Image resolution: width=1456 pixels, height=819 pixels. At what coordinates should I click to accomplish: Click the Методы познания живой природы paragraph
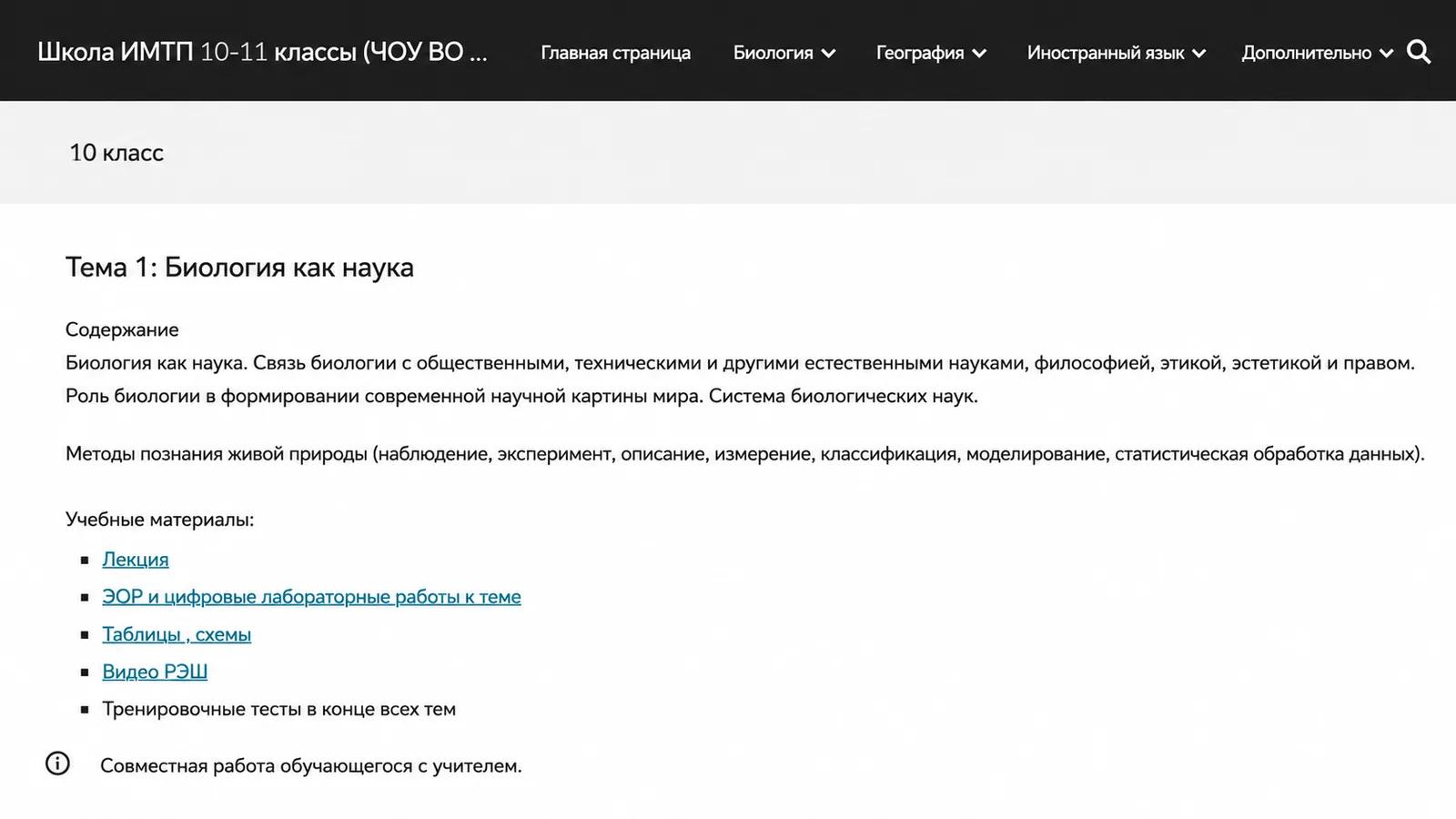tap(745, 453)
